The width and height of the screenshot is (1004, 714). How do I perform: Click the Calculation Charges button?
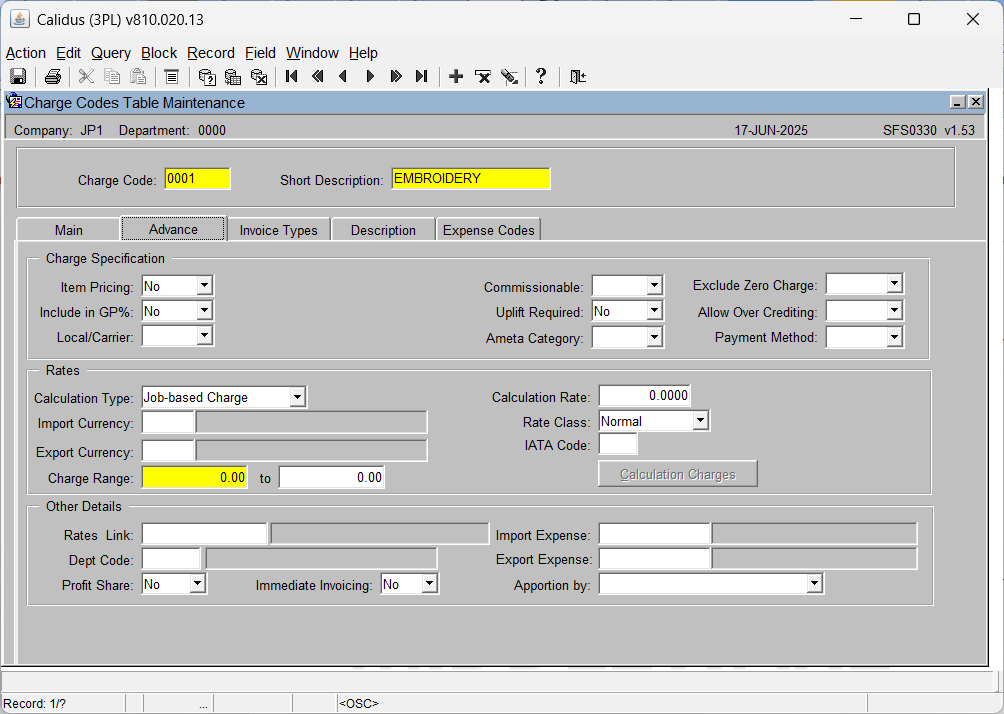[x=678, y=475]
